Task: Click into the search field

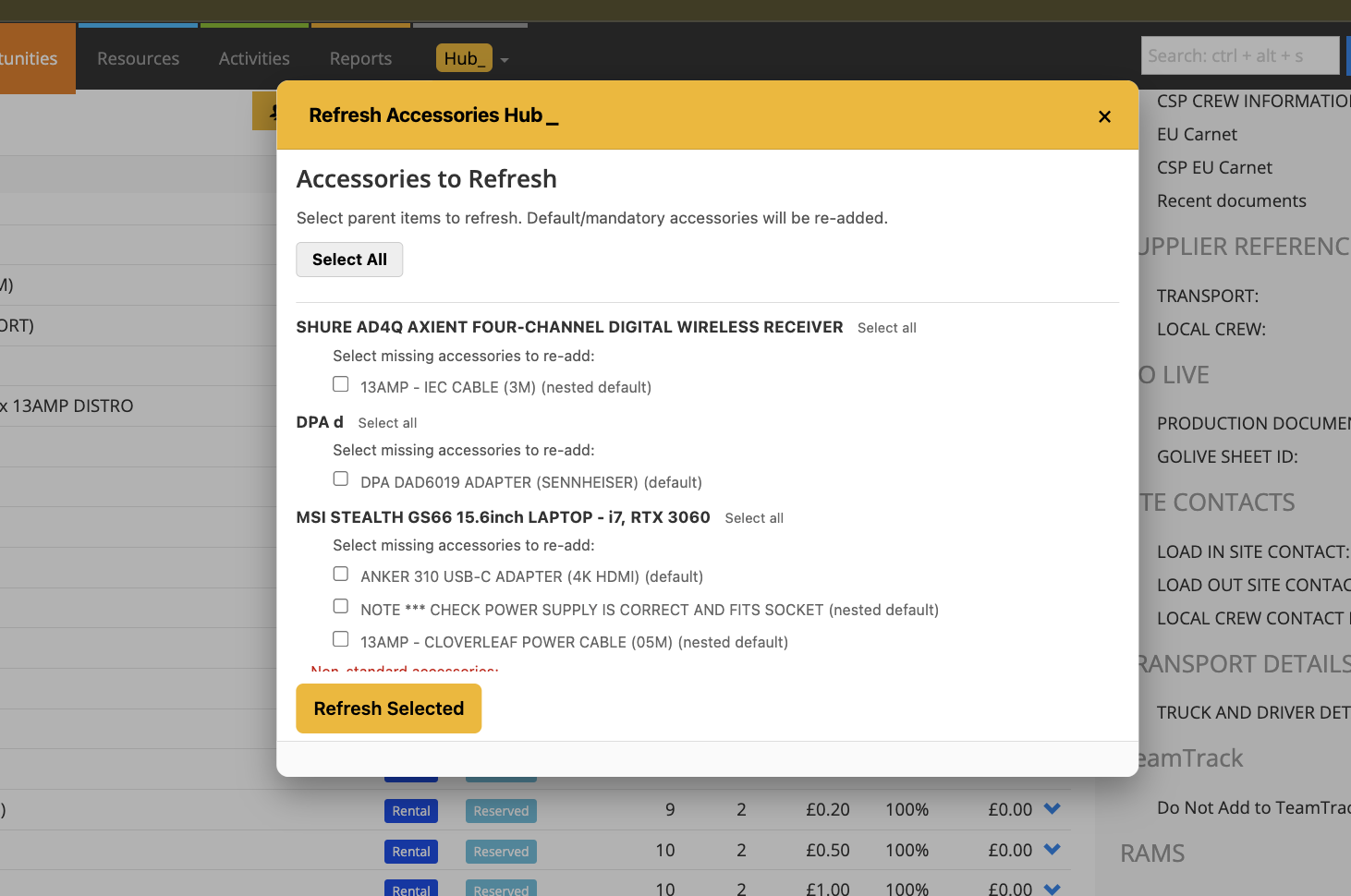Action: pos(1239,55)
